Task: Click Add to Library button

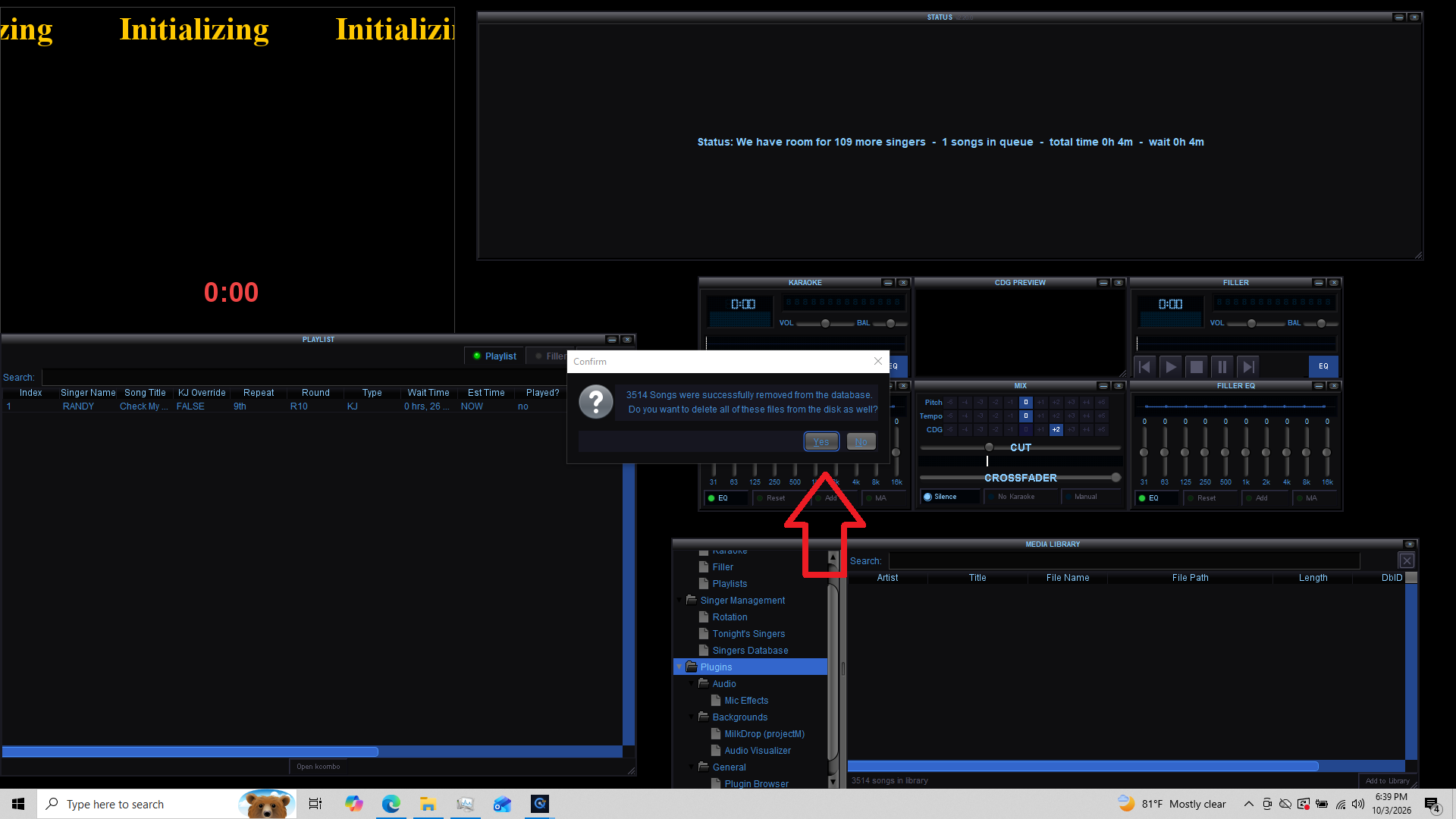Action: (1387, 780)
